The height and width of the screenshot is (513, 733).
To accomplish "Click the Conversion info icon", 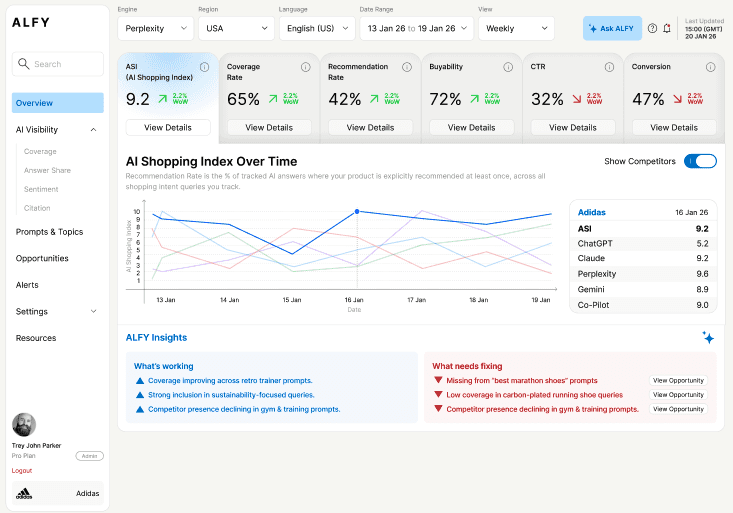I will point(711,67).
